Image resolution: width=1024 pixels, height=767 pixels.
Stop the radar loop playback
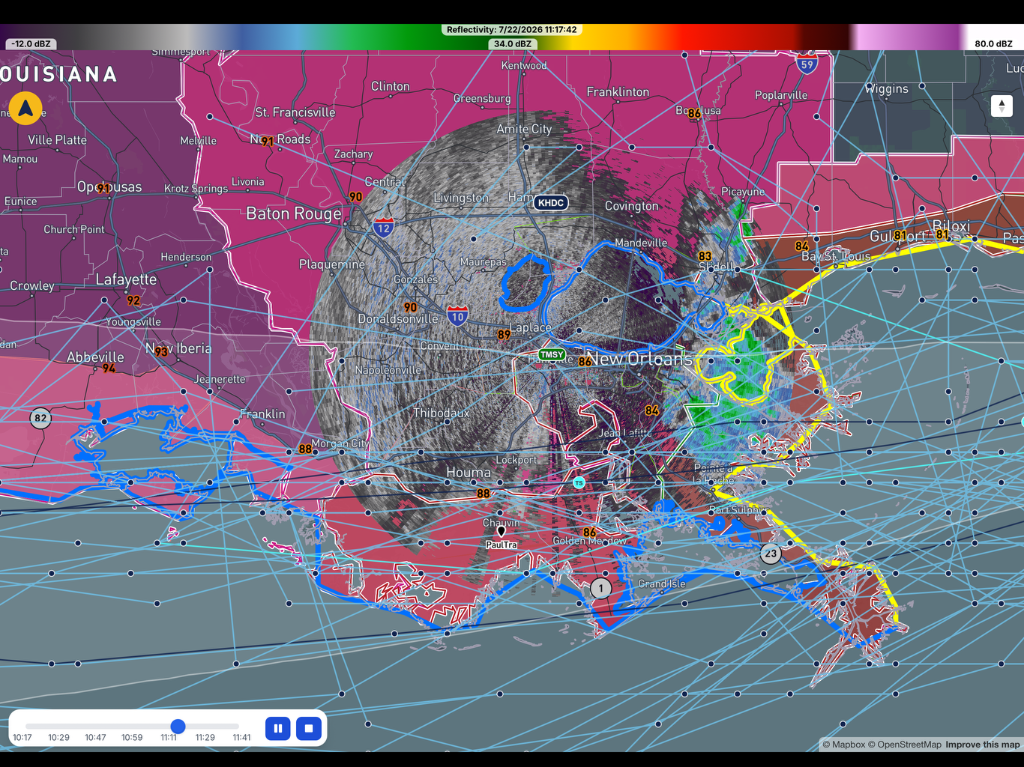[309, 728]
